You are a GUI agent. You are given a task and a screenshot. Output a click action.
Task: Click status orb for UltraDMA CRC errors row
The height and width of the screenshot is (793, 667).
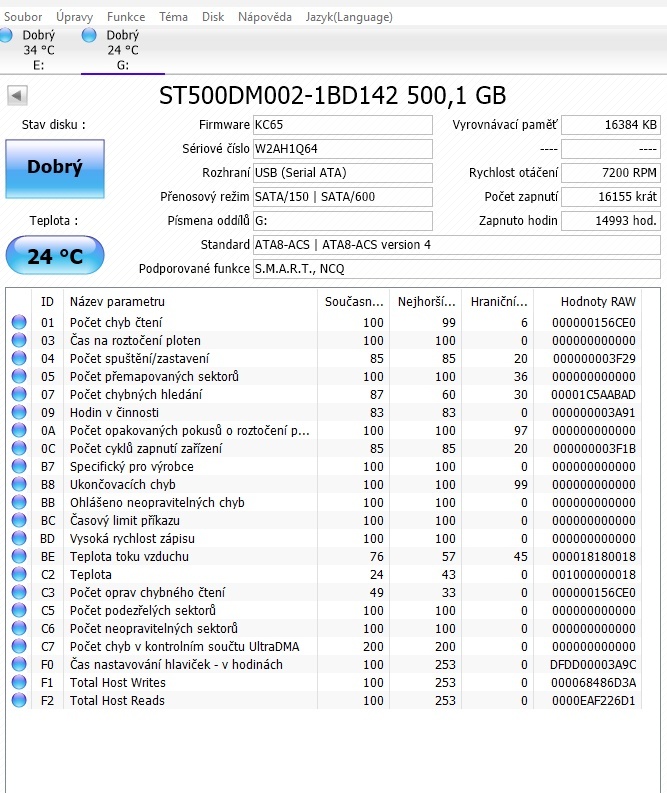click(x=19, y=646)
